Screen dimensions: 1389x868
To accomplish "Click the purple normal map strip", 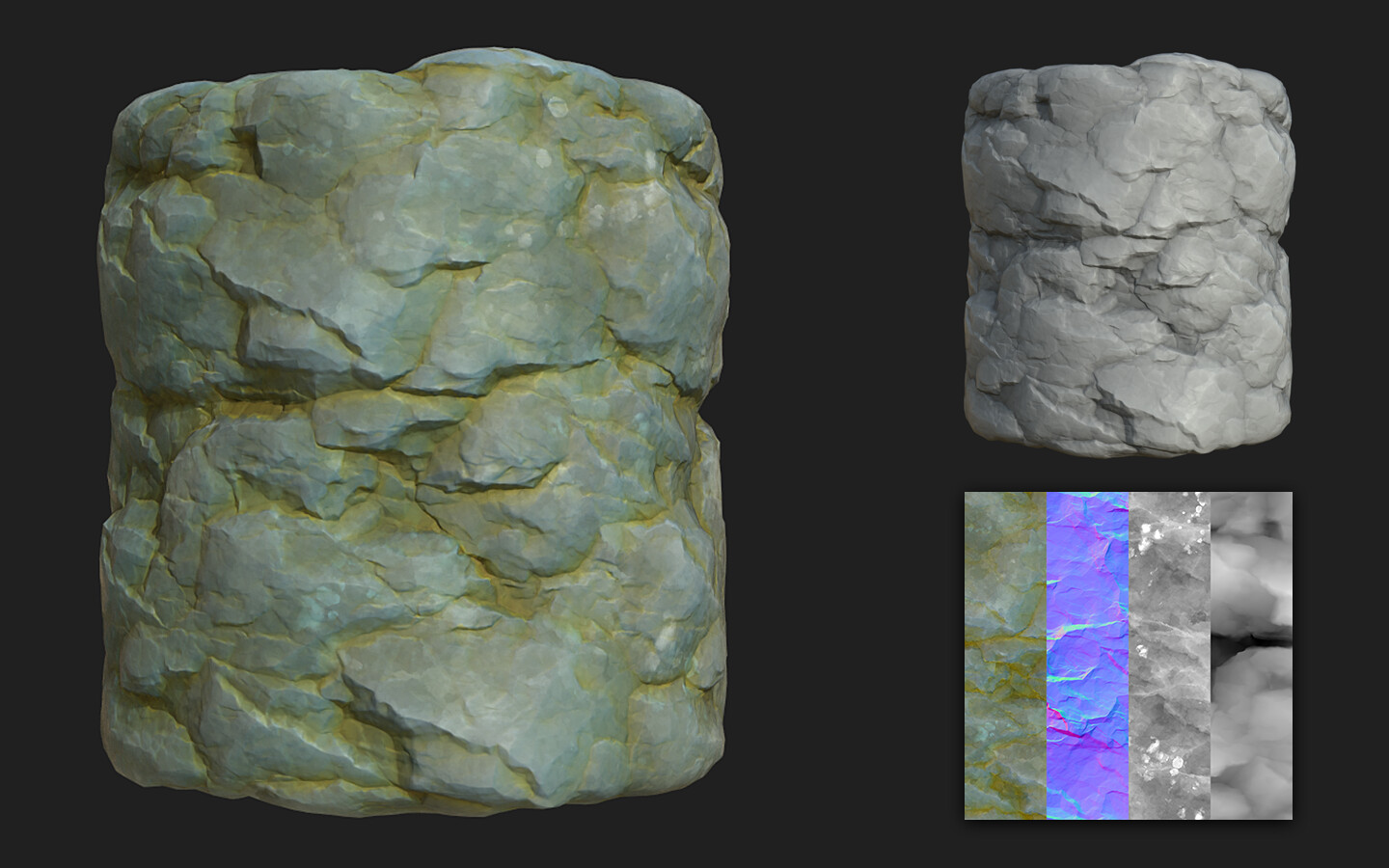I will click(1085, 656).
